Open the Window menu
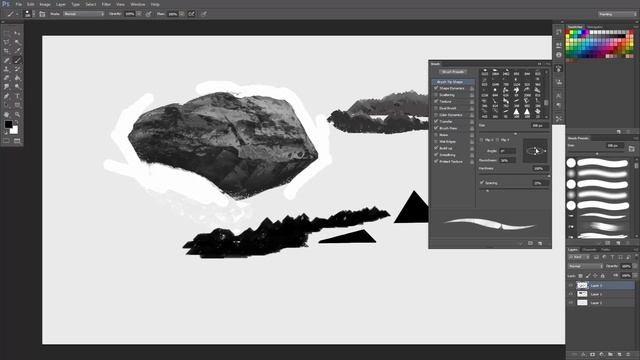The width and height of the screenshot is (640, 360). [138, 4]
